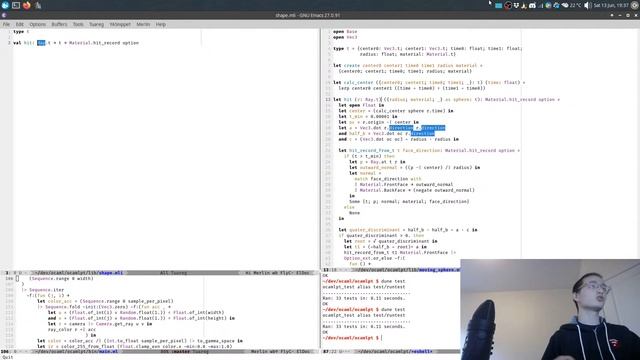Screen dimensions: 640x360
Task: Click Tuareg mode indicator in shape.mli mode line
Action: coord(178,273)
